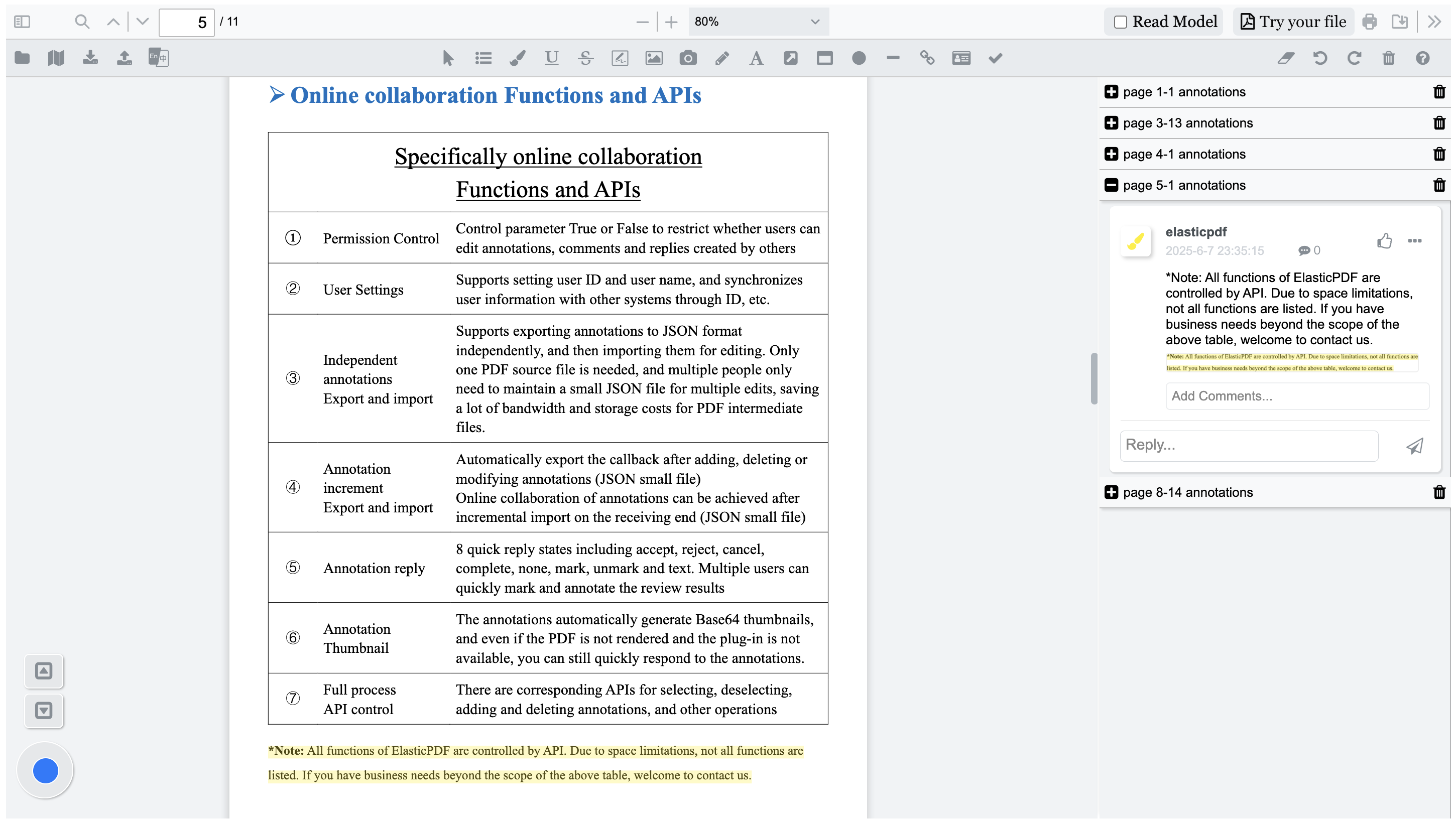The image size is (1456, 822).
Task: Select the Text annotation tool
Action: (x=756, y=58)
